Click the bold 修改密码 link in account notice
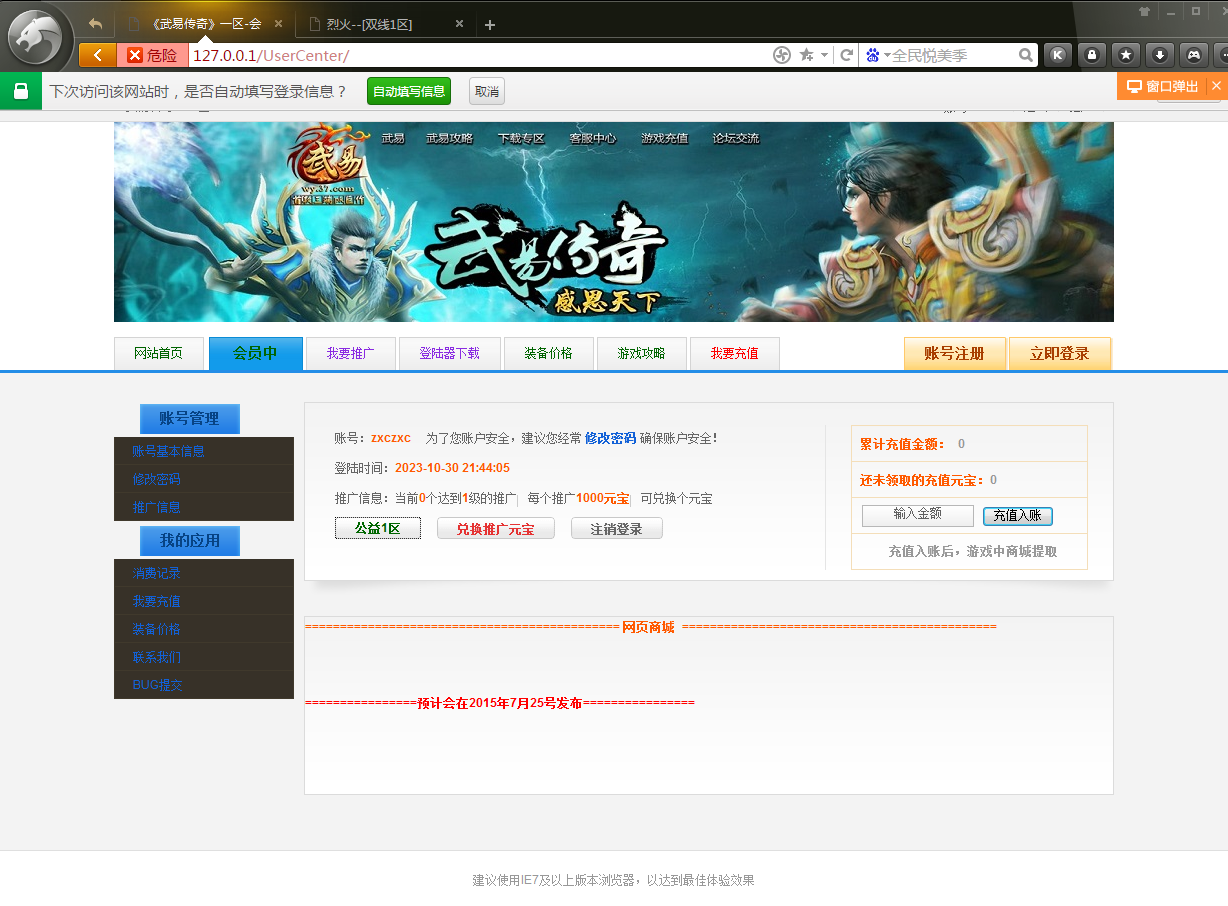The image size is (1228, 906). [x=610, y=438]
